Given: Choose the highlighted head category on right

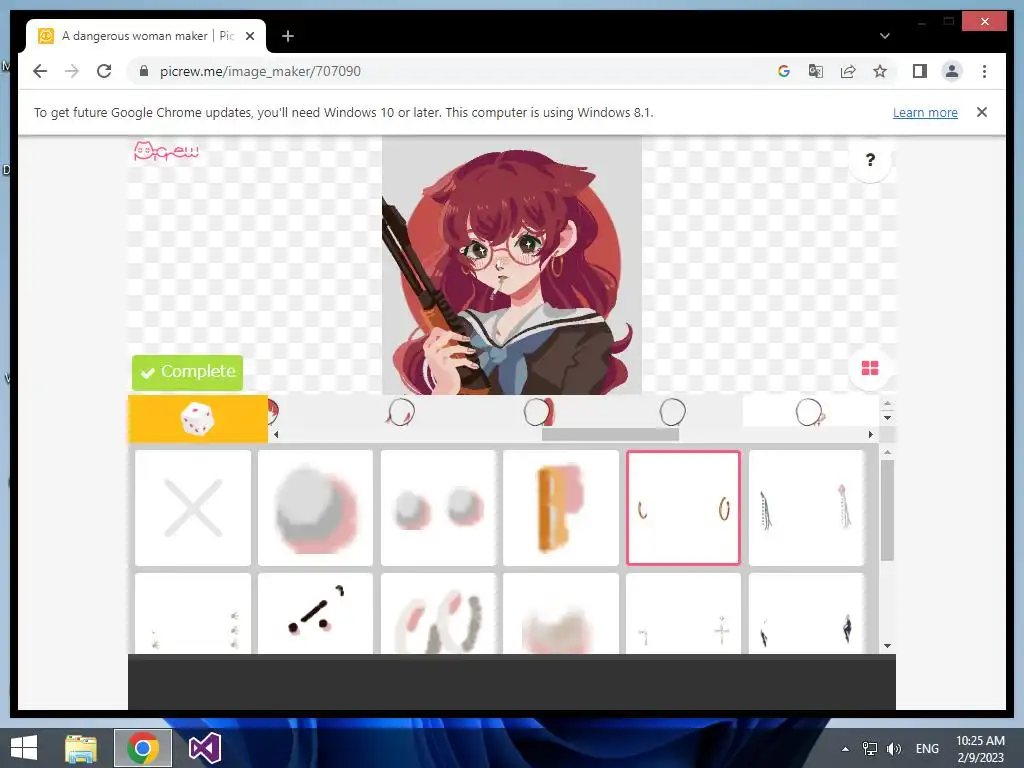Looking at the screenshot, I should (810, 412).
